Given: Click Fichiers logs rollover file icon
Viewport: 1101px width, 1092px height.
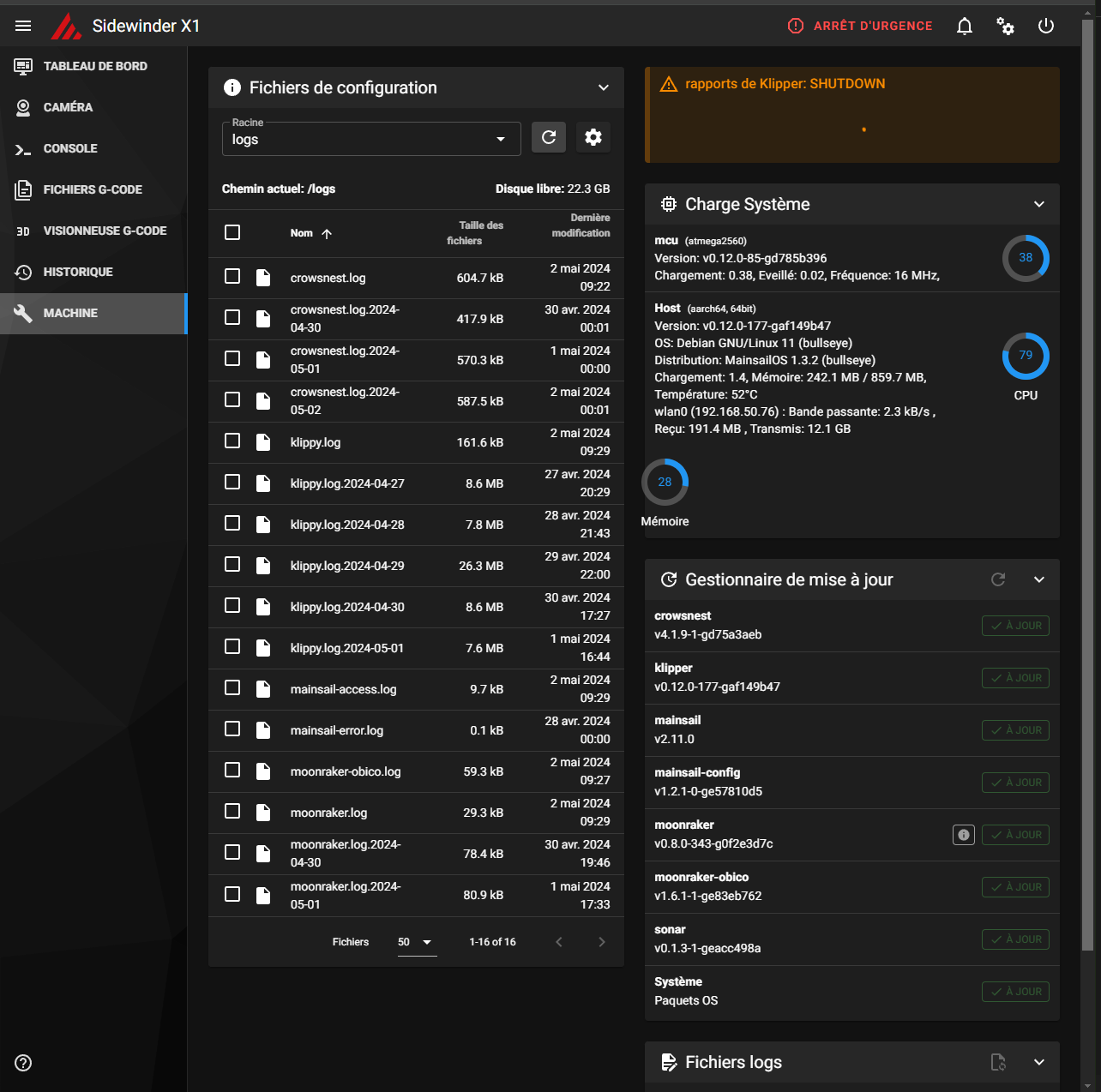Looking at the screenshot, I should pos(998,1062).
